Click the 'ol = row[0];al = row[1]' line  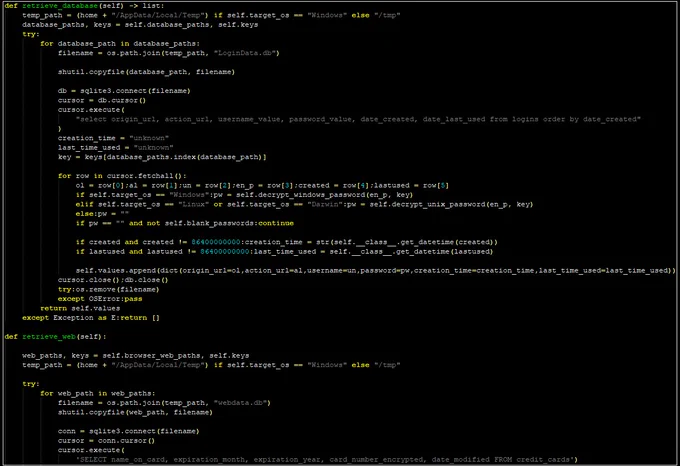pyautogui.click(x=262, y=186)
